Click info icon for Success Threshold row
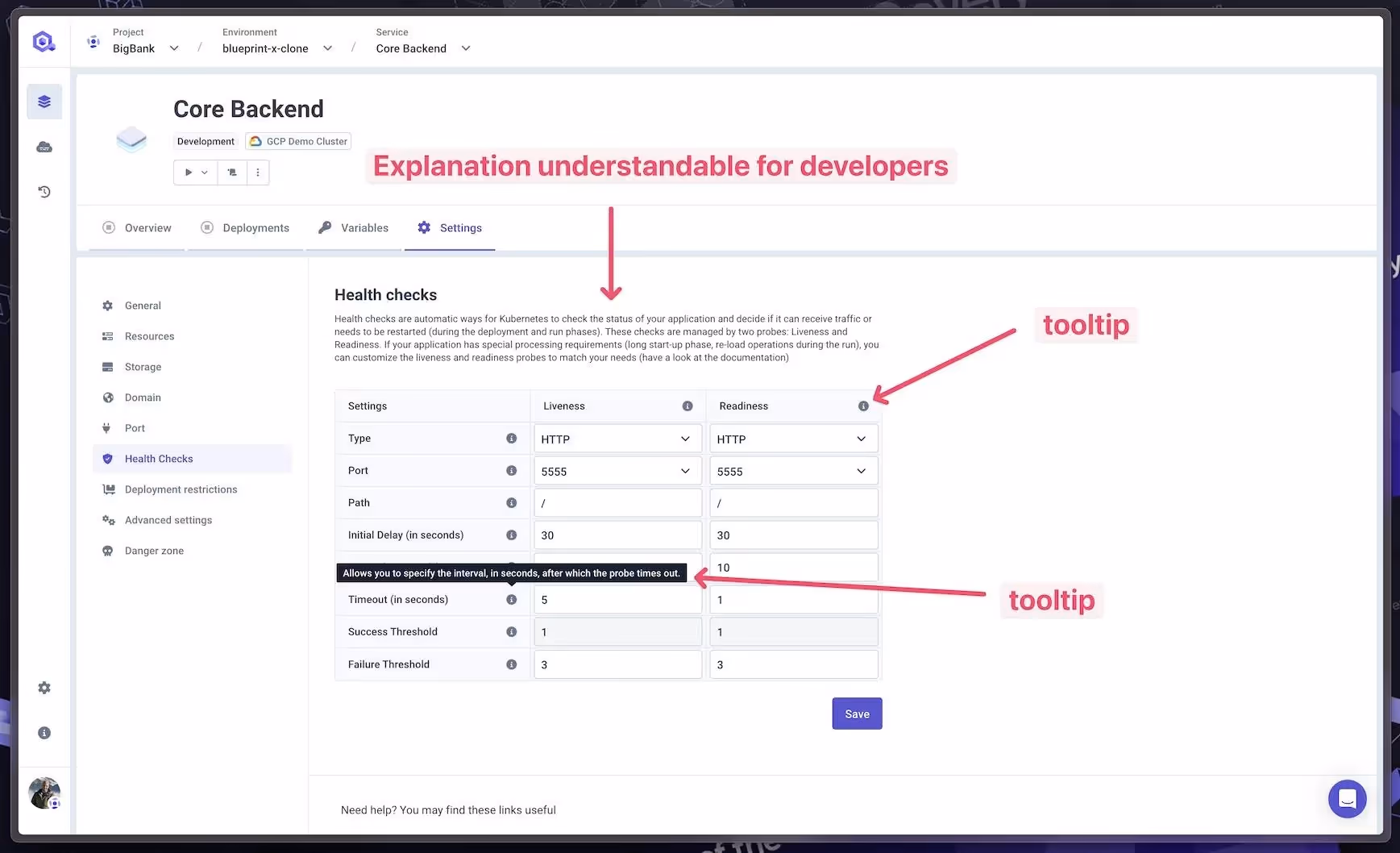This screenshot has width=1400, height=853. 511,632
